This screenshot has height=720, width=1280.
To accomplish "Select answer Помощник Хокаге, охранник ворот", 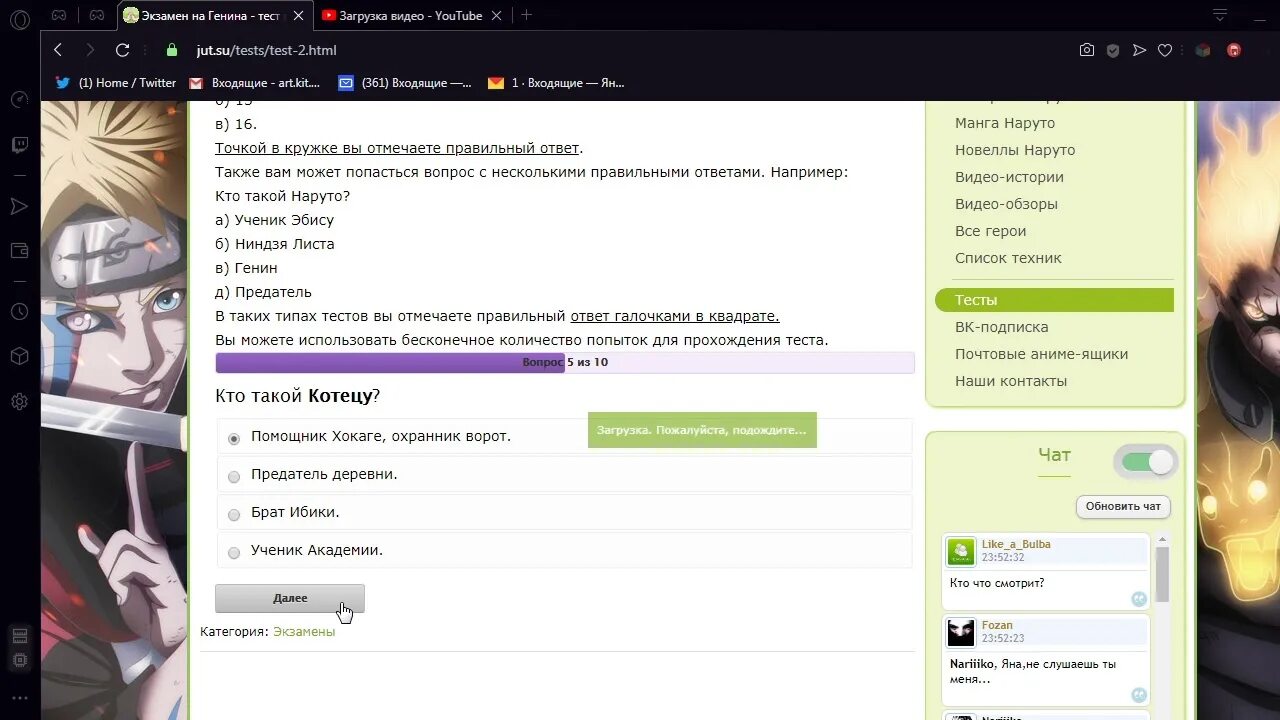I will 234,438.
